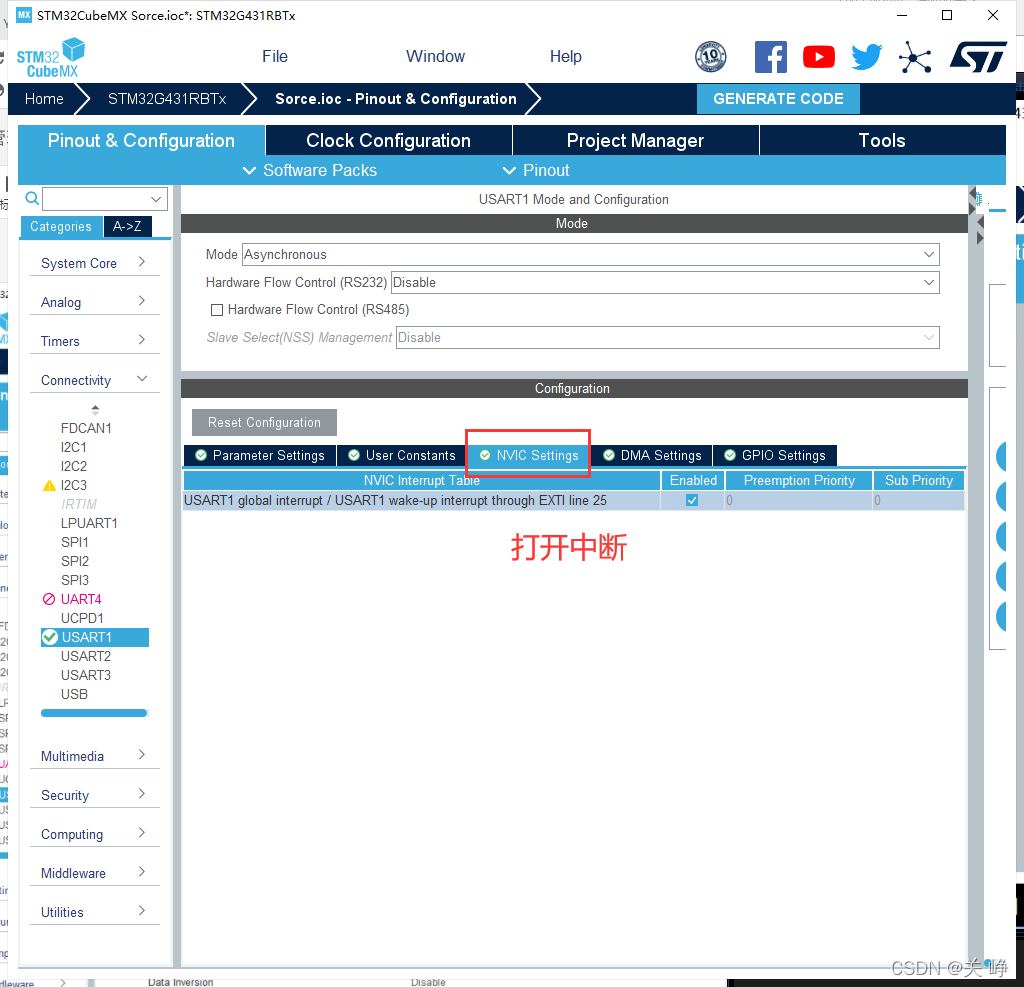Click the ST community network star icon
1024x987 pixels.
click(x=915, y=57)
